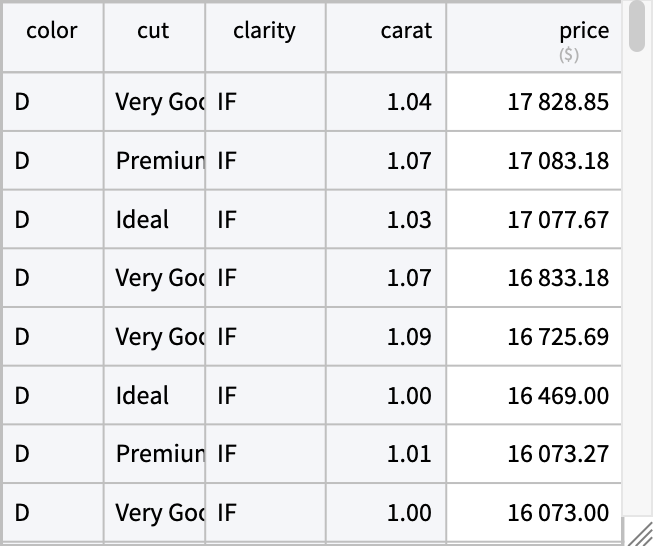The height and width of the screenshot is (546, 654).
Task: Select the price ($) column header
Action: (x=533, y=38)
